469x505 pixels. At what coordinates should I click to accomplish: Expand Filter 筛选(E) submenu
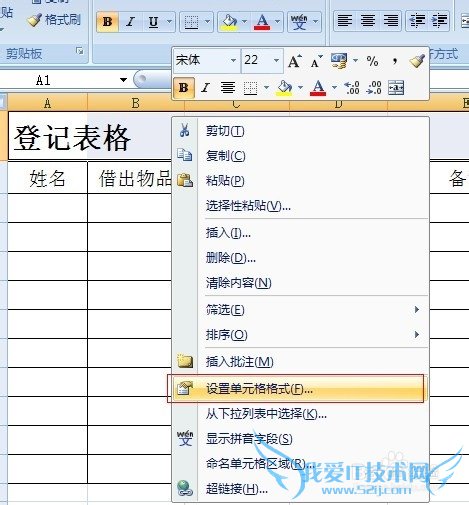click(x=300, y=310)
